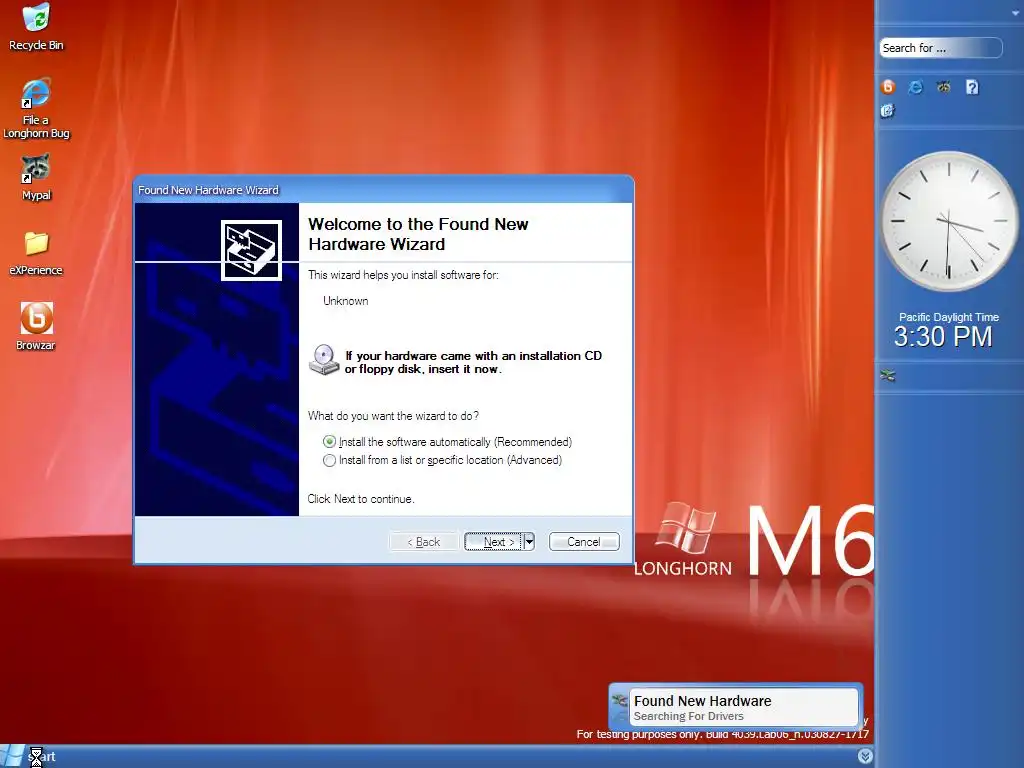Viewport: 1024px width, 768px height.
Task: Open the sidebar options arrow at top
Action: [x=1016, y=12]
